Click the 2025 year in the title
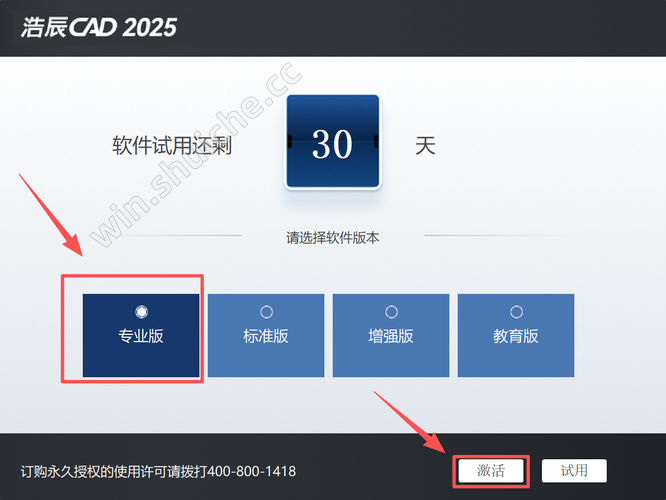 click(151, 28)
